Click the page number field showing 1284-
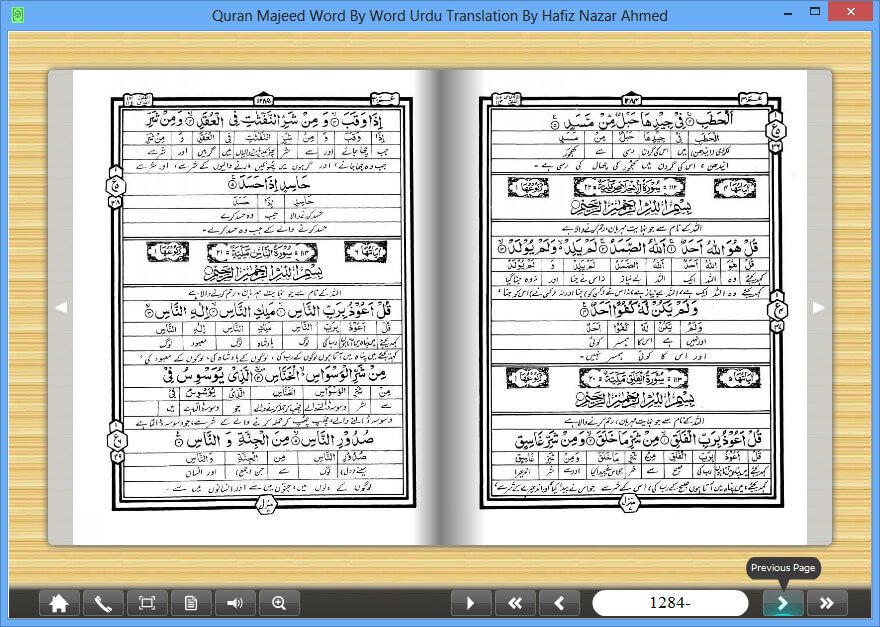The height and width of the screenshot is (627, 880). 670,603
